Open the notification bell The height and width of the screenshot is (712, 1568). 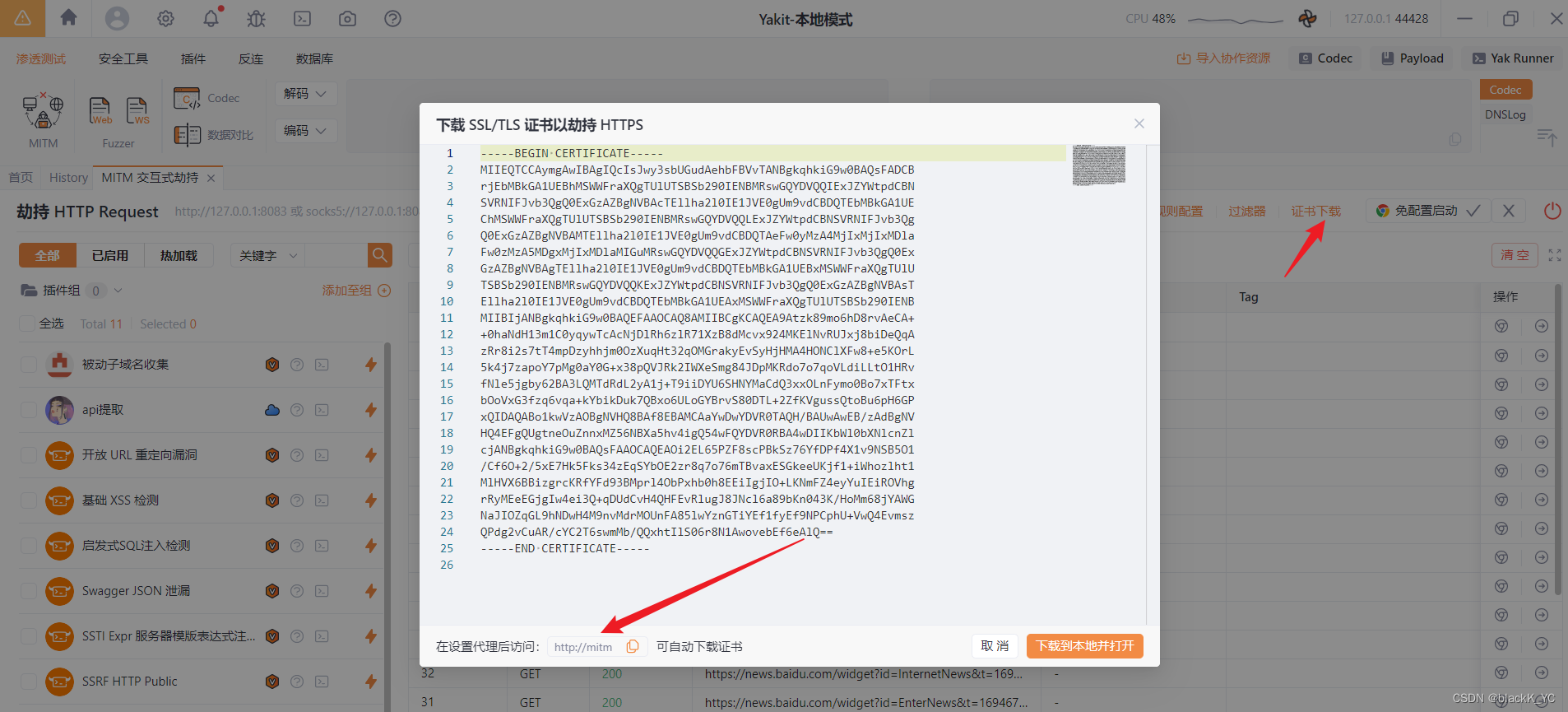211,18
